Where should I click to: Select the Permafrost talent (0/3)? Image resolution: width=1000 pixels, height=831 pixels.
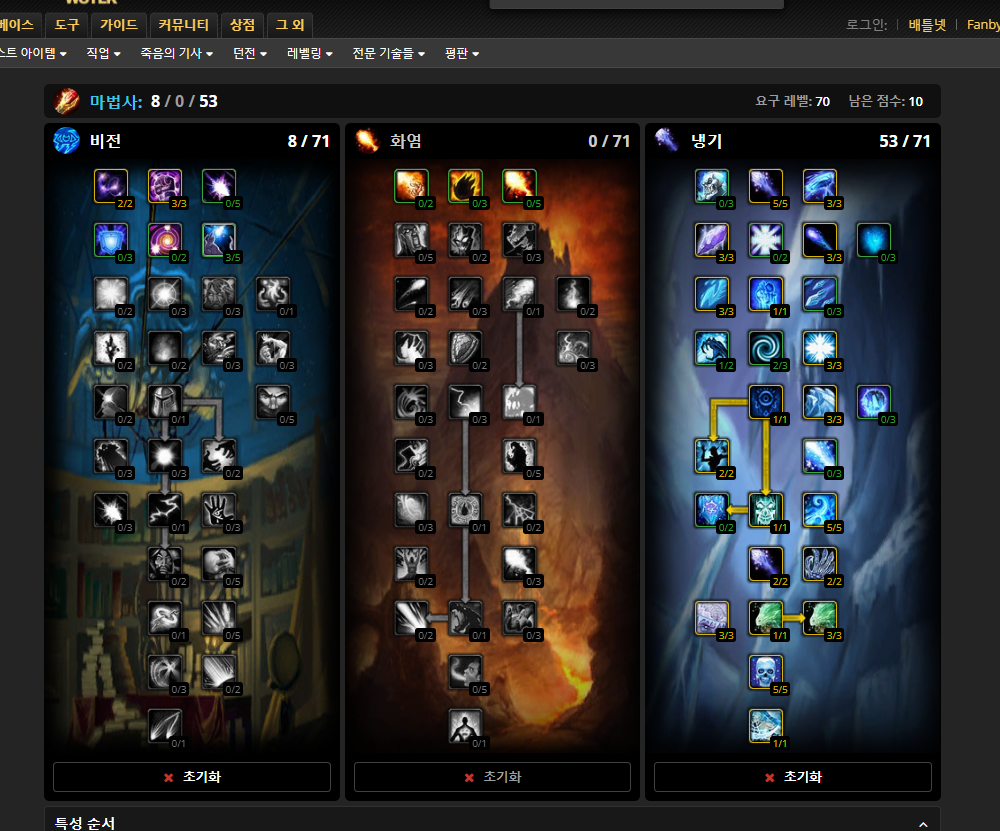[874, 240]
